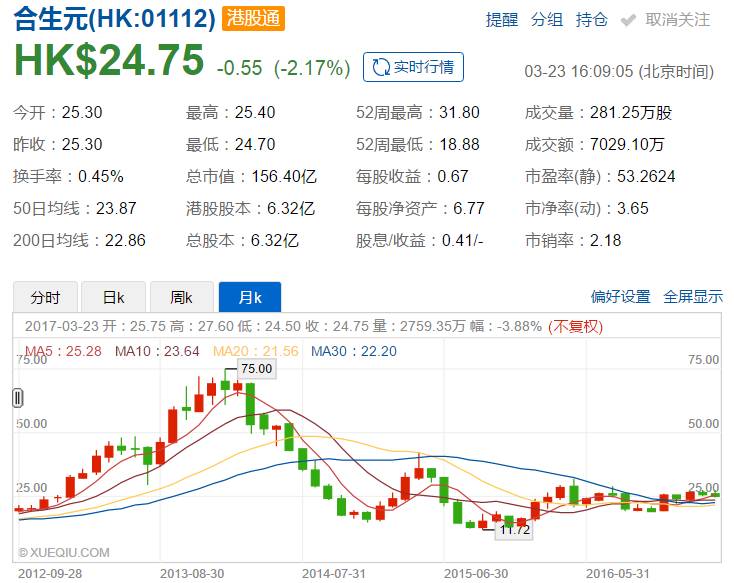This screenshot has width=734, height=583.
Task: Switch to the 日k daily chart tab
Action: point(114,297)
